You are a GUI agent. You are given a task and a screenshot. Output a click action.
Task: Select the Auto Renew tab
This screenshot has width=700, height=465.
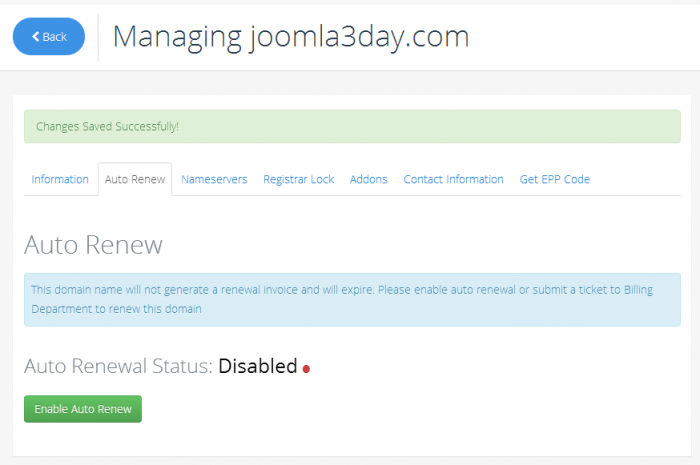click(x=135, y=179)
